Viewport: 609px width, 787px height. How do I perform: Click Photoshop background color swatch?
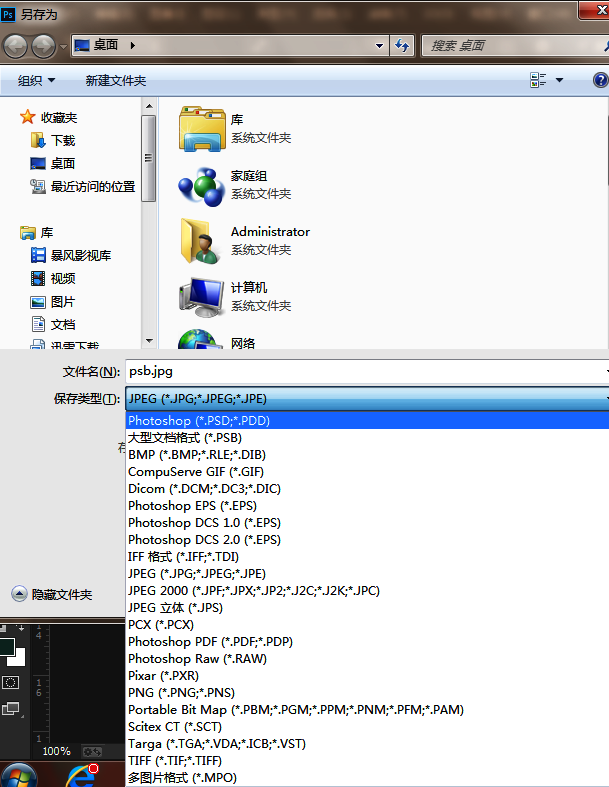coord(19,658)
